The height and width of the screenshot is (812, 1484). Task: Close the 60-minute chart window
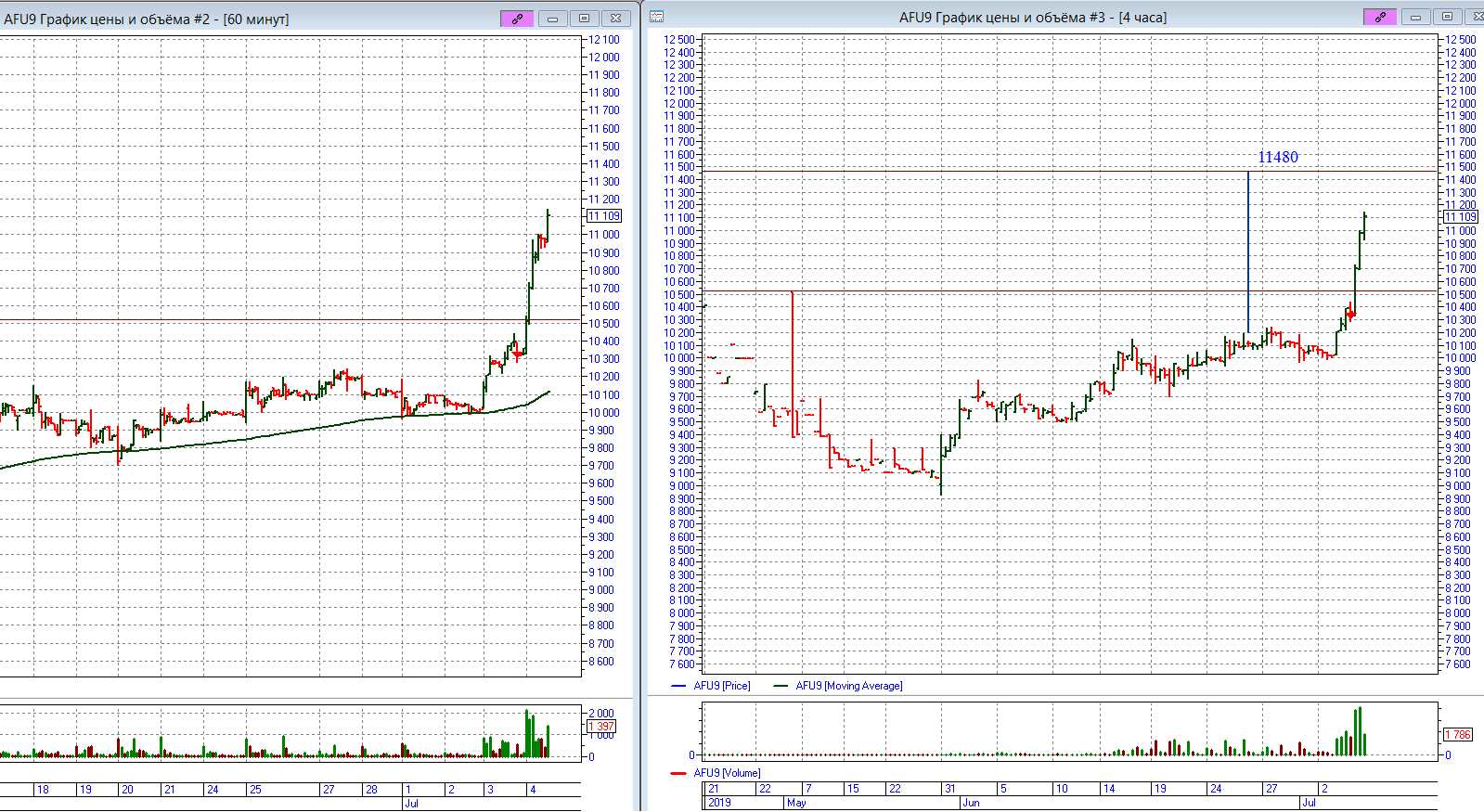[x=615, y=19]
